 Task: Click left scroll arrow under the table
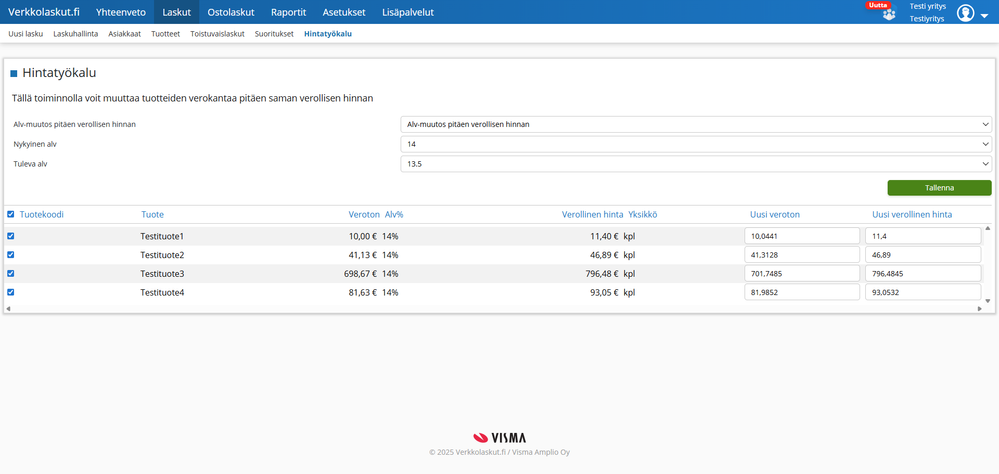coord(8,309)
